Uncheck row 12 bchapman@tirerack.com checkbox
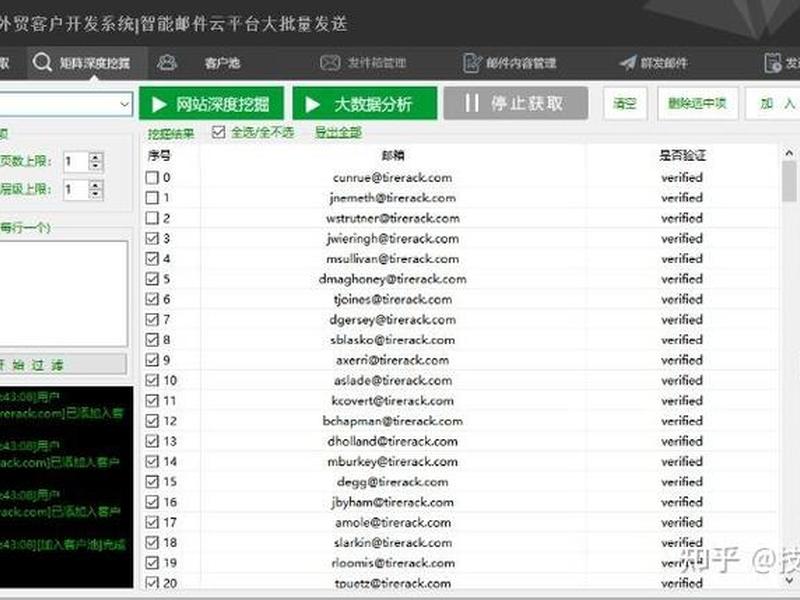This screenshot has height=600, width=800. click(x=152, y=421)
